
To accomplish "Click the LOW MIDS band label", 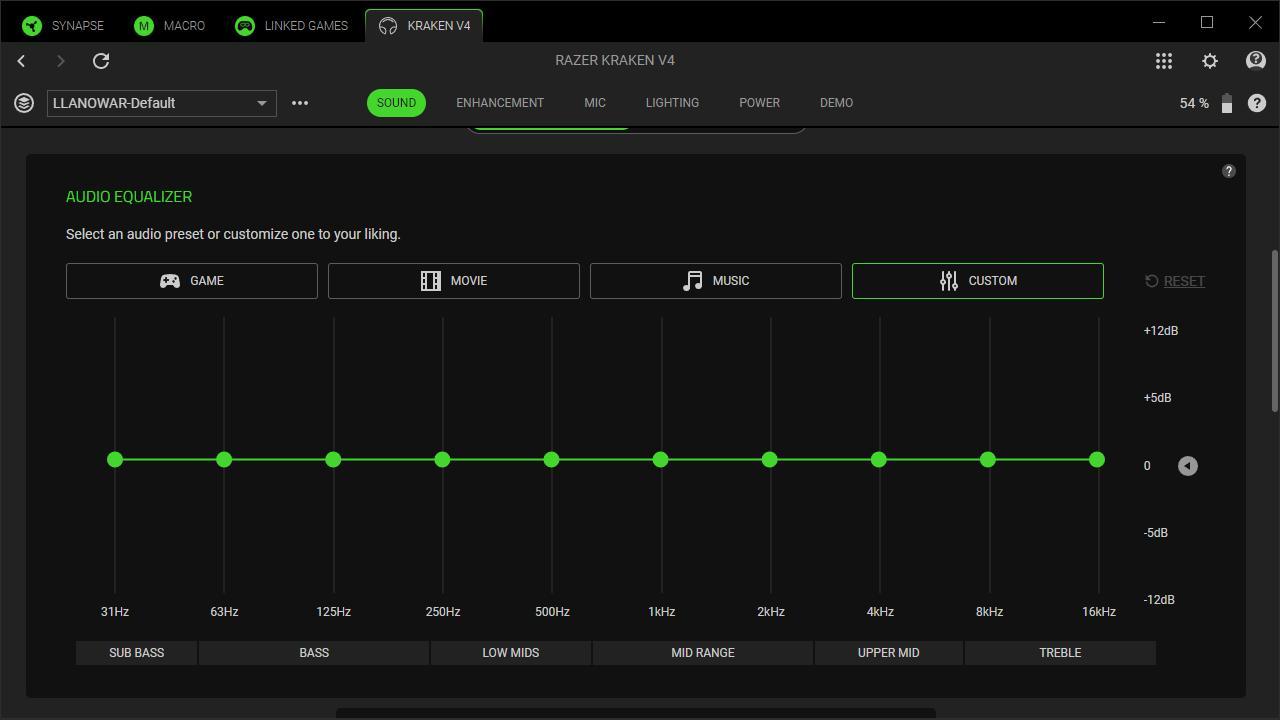I will click(x=511, y=653).
